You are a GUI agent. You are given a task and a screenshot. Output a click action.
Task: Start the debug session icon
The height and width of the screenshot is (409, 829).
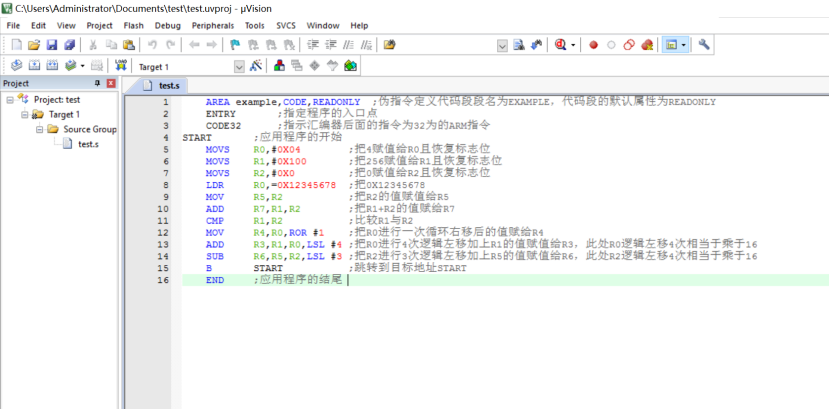coord(560,45)
